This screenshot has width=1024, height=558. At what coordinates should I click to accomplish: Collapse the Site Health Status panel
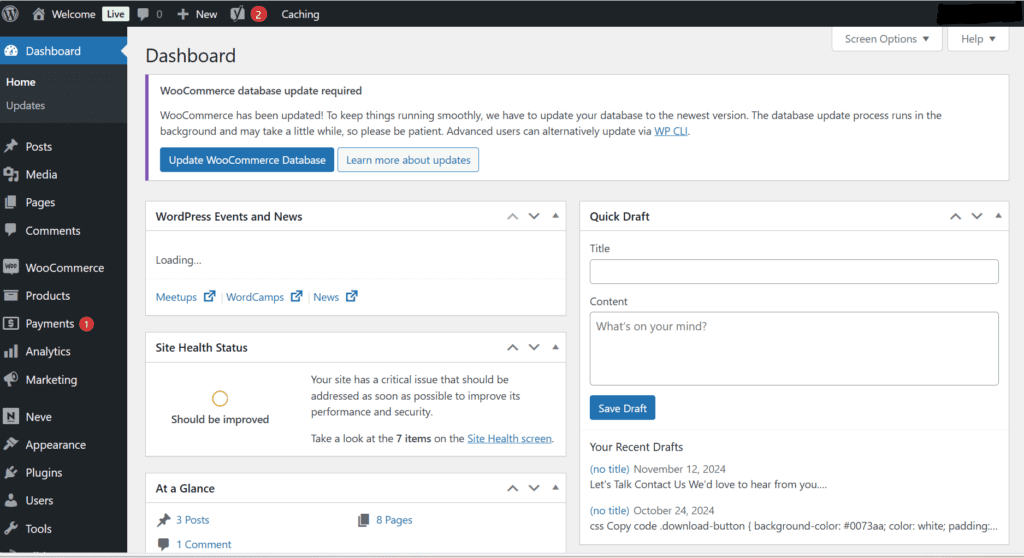click(556, 347)
